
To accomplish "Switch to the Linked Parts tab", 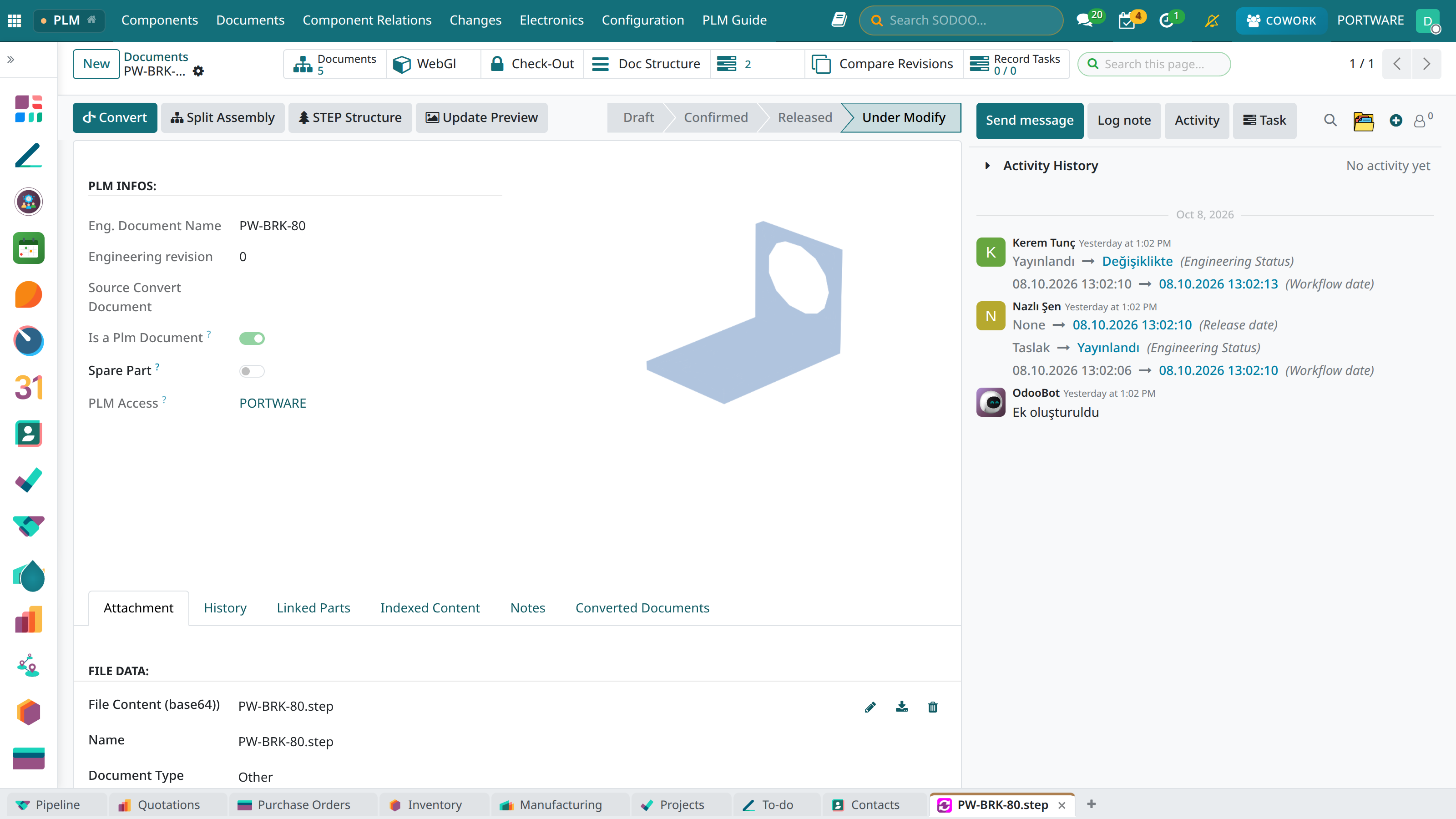I will point(313,608).
